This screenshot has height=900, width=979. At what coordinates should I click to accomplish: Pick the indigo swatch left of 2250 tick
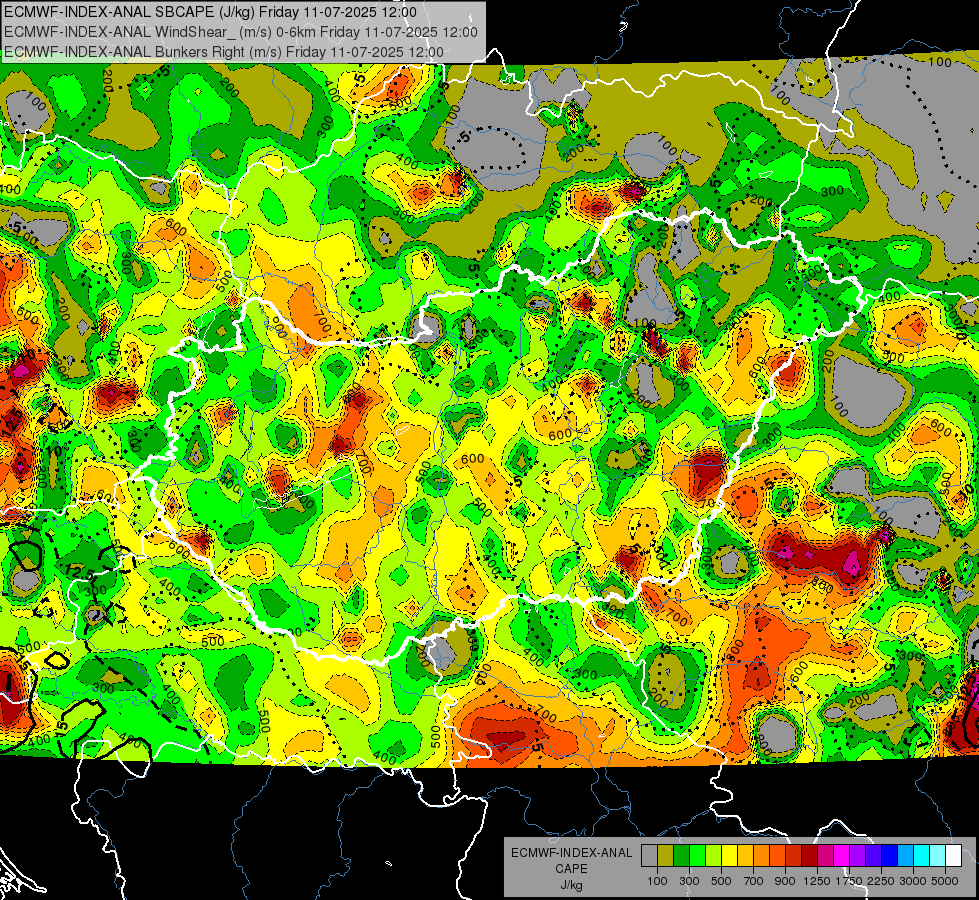point(874,856)
